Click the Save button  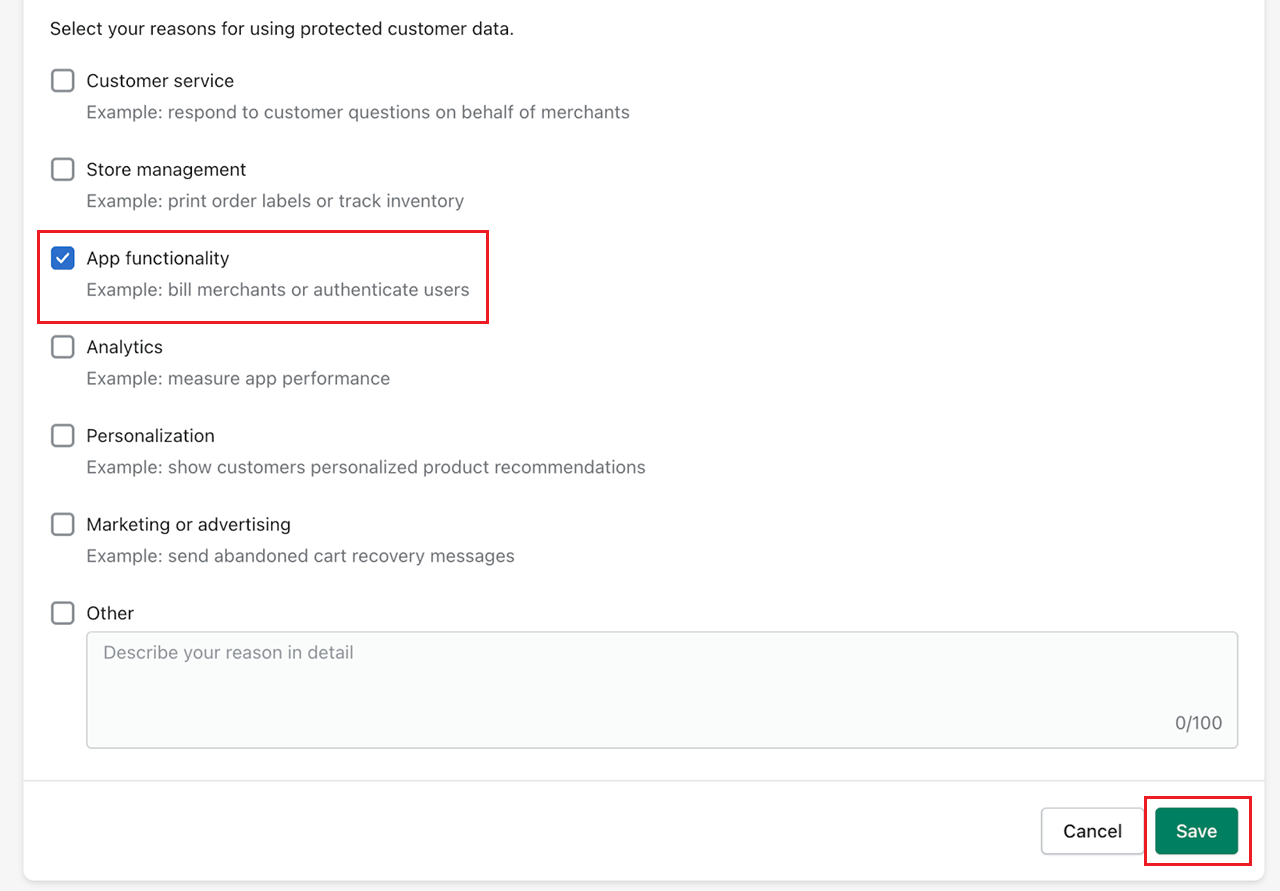click(1196, 831)
